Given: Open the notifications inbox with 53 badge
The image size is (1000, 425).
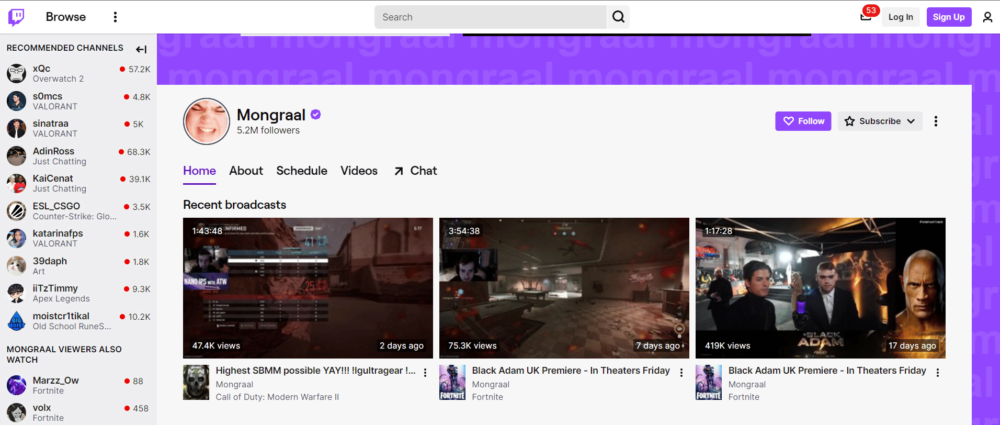Looking at the screenshot, I should pos(865,17).
